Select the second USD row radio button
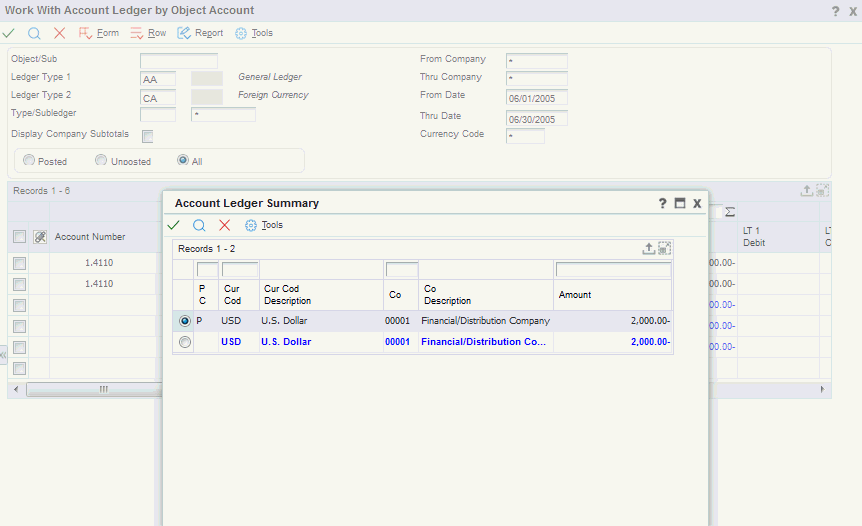Viewport: 862px width, 526px height. (x=184, y=342)
